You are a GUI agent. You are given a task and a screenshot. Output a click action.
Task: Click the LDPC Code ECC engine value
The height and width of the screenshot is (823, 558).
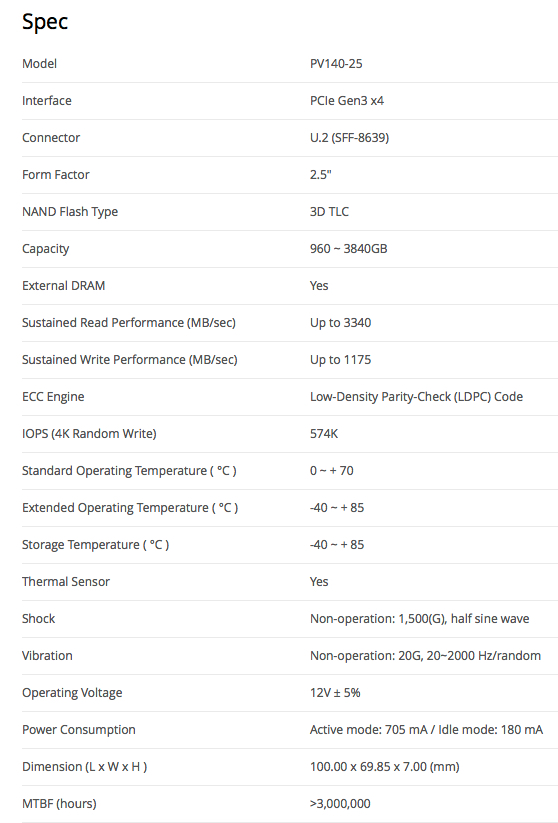click(x=416, y=397)
